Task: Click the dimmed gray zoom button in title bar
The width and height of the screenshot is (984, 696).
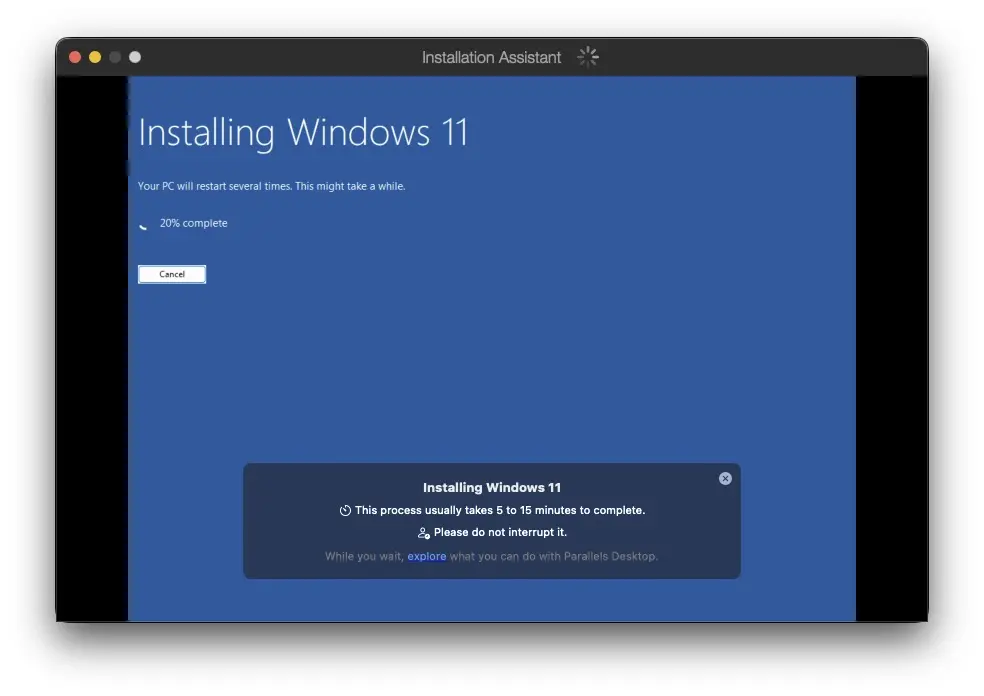Action: (x=115, y=57)
